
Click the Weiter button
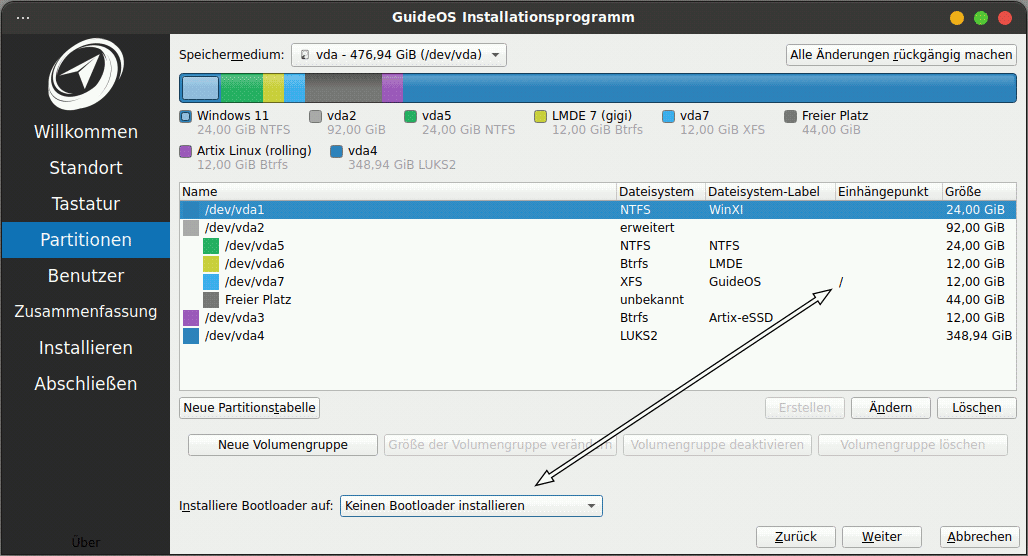882,537
